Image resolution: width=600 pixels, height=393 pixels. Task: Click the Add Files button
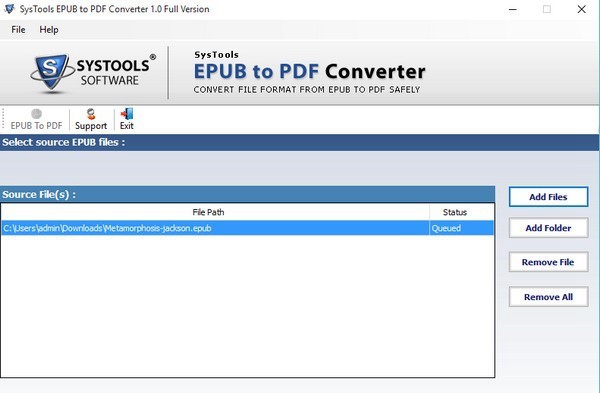(548, 197)
